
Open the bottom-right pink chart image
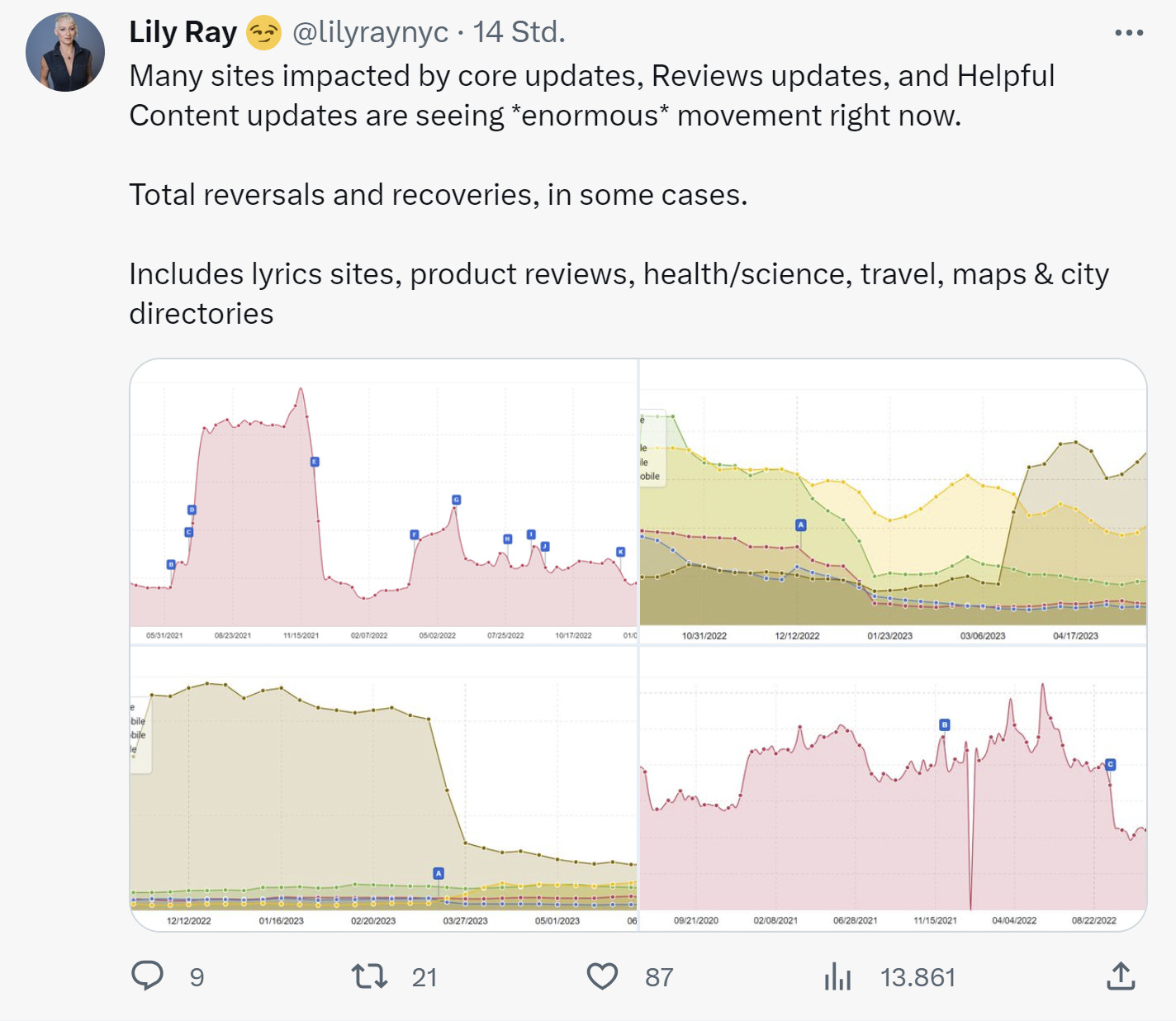click(893, 789)
